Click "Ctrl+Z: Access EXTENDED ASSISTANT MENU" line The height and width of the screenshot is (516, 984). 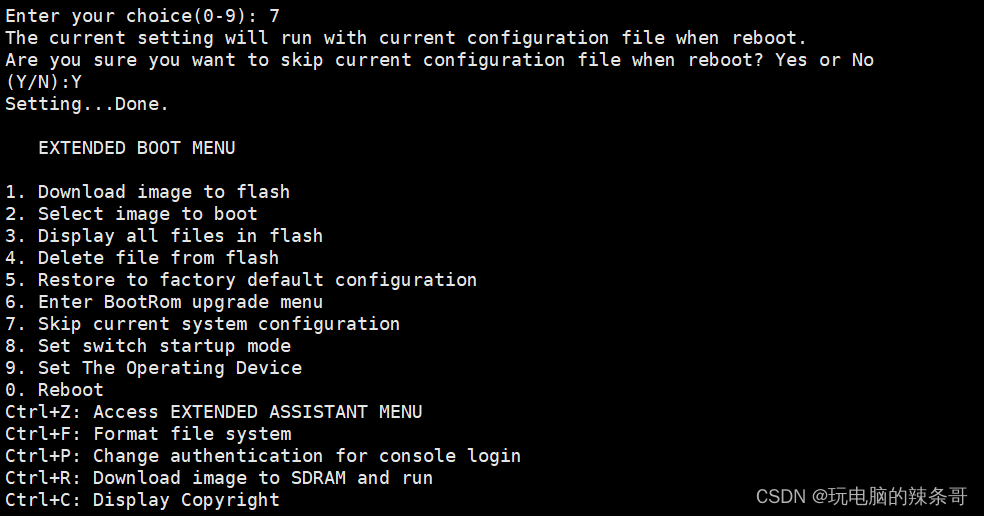(x=213, y=412)
